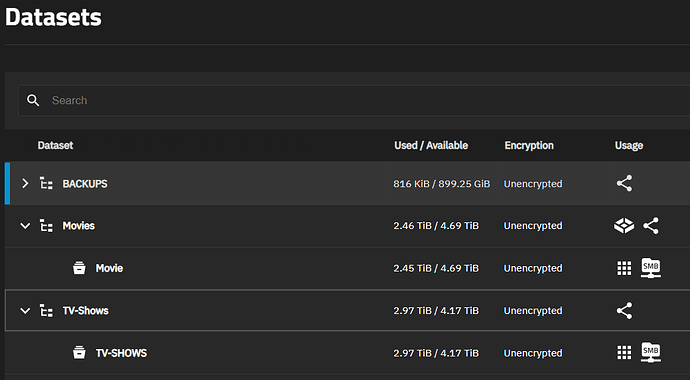690x380 pixels.
Task: Click the BACKUPS root dataset tree icon
Action: point(46,183)
